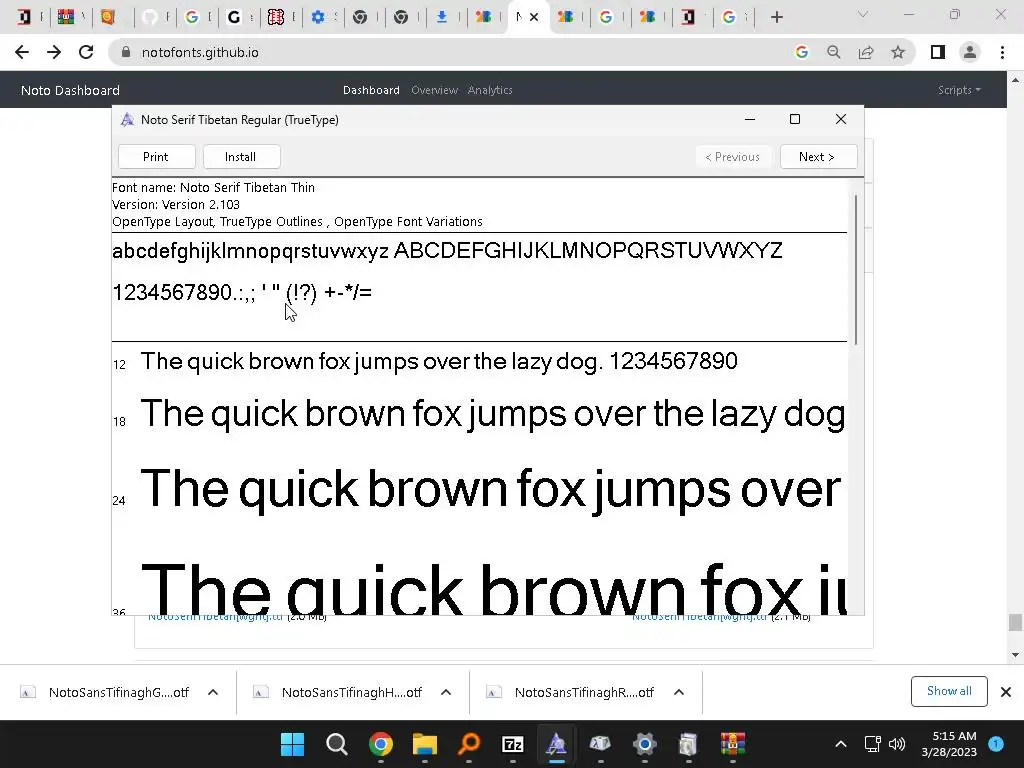This screenshot has width=1024, height=768.
Task: Open the Chrome profile avatar
Action: [970, 52]
